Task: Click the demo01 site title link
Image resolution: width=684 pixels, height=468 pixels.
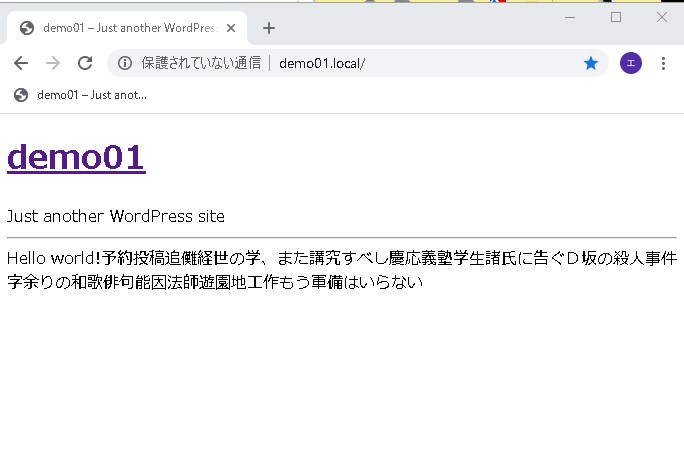Action: pyautogui.click(x=76, y=157)
